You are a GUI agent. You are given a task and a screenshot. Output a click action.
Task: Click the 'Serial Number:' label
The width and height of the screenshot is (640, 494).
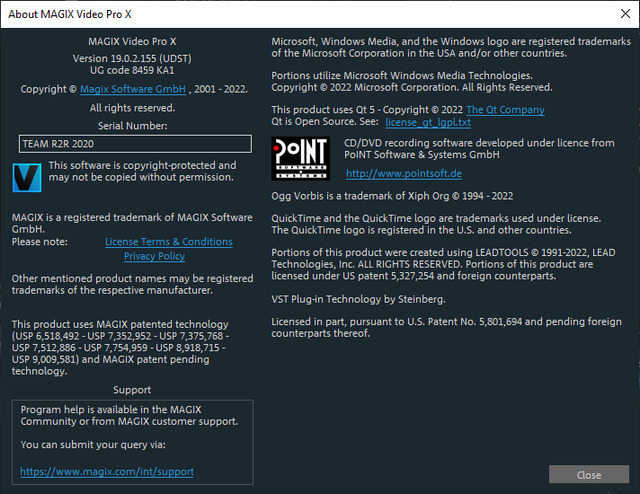pyautogui.click(x=132, y=126)
